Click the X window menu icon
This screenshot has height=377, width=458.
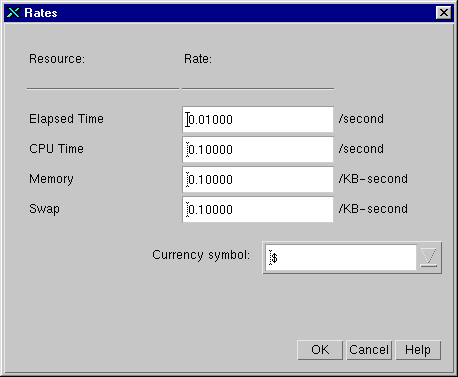tap(14, 13)
